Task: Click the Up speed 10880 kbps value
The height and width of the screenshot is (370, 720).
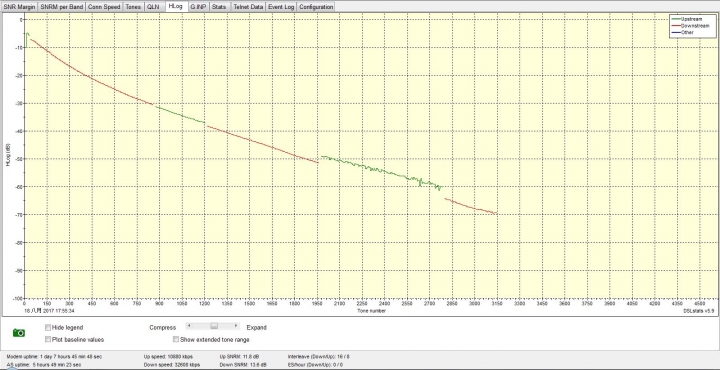Action: (x=168, y=357)
